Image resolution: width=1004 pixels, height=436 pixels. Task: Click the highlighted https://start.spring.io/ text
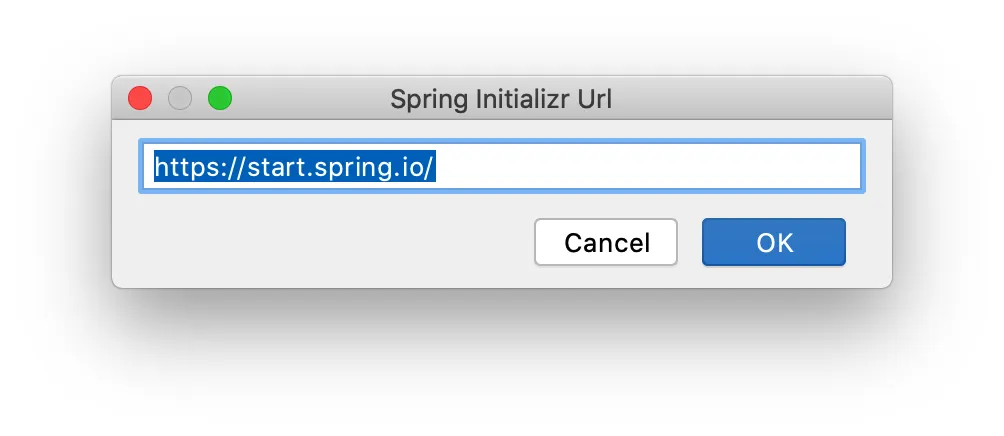pyautogui.click(x=295, y=166)
